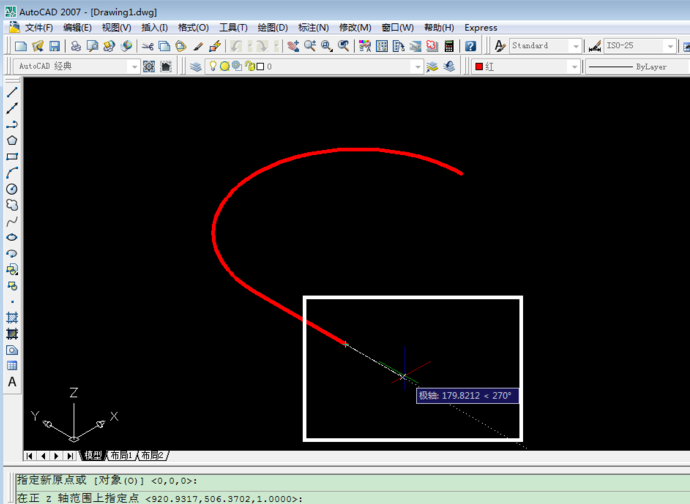Select the Spline tool
690x504 pixels.
coord(12,221)
